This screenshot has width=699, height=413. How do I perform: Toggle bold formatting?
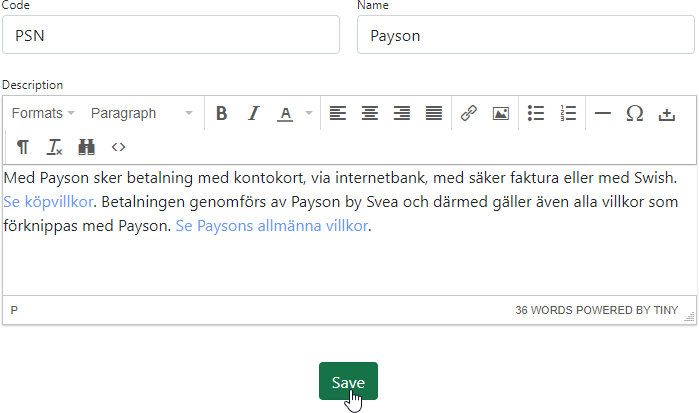point(222,114)
